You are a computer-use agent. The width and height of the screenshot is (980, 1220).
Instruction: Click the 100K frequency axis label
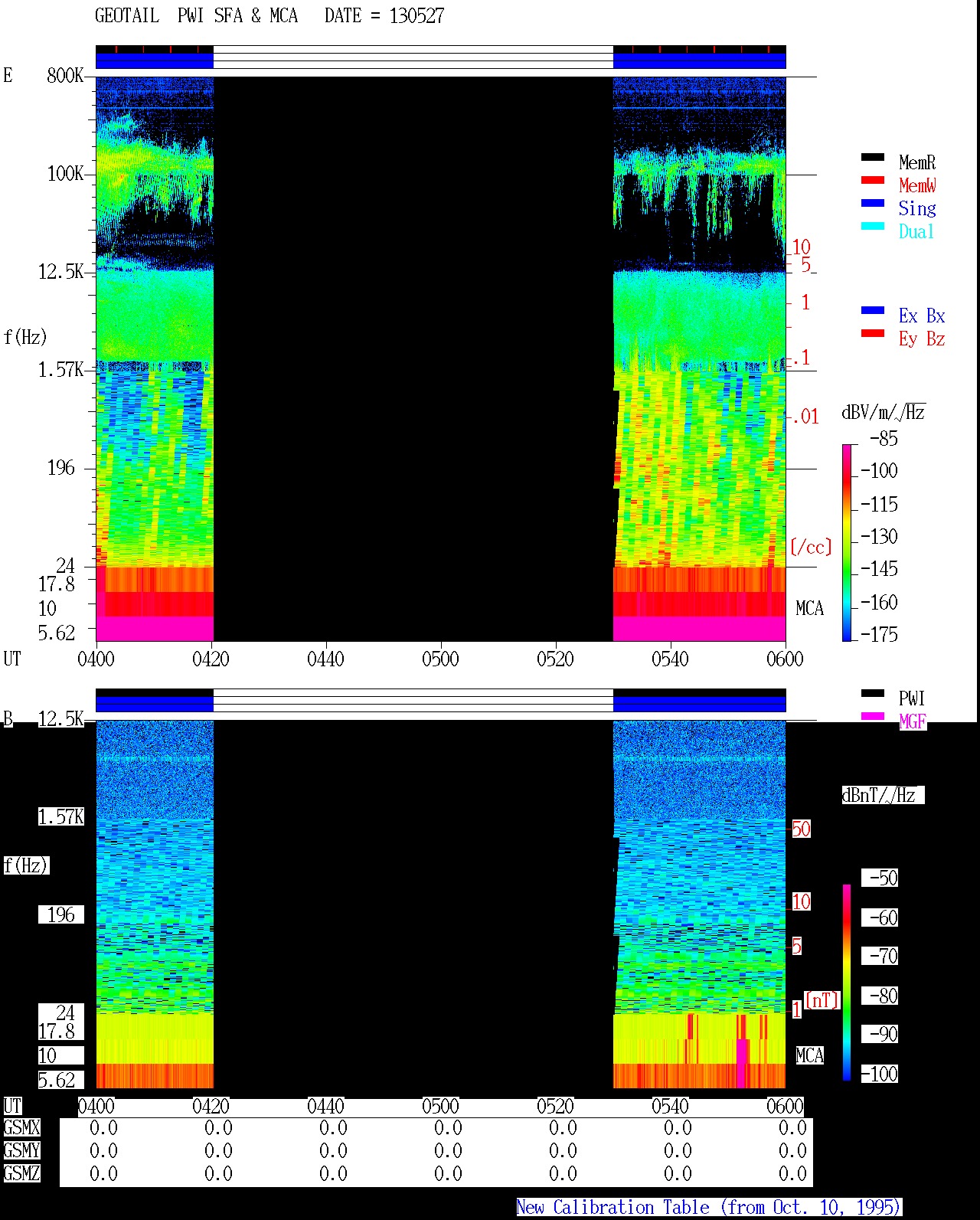[x=65, y=174]
